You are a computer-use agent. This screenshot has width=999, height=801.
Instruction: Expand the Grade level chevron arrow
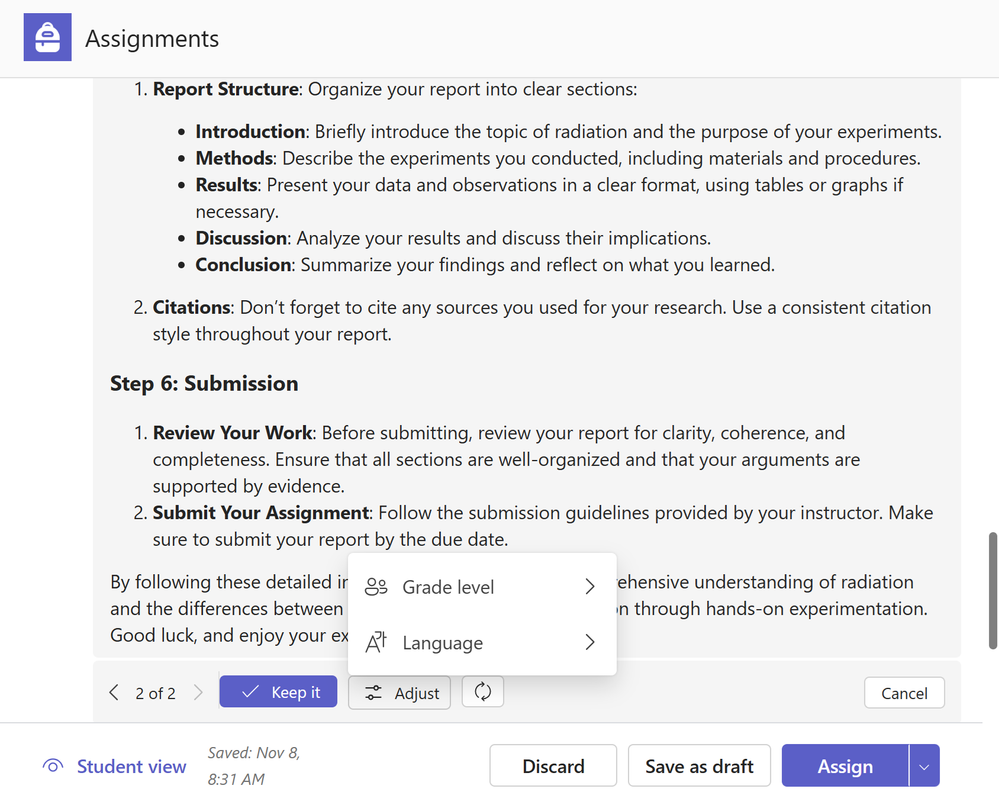pos(590,587)
